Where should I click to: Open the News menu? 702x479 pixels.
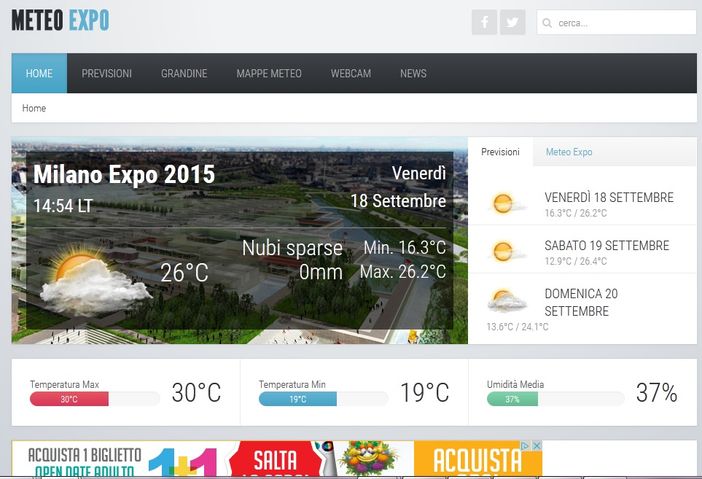413,73
